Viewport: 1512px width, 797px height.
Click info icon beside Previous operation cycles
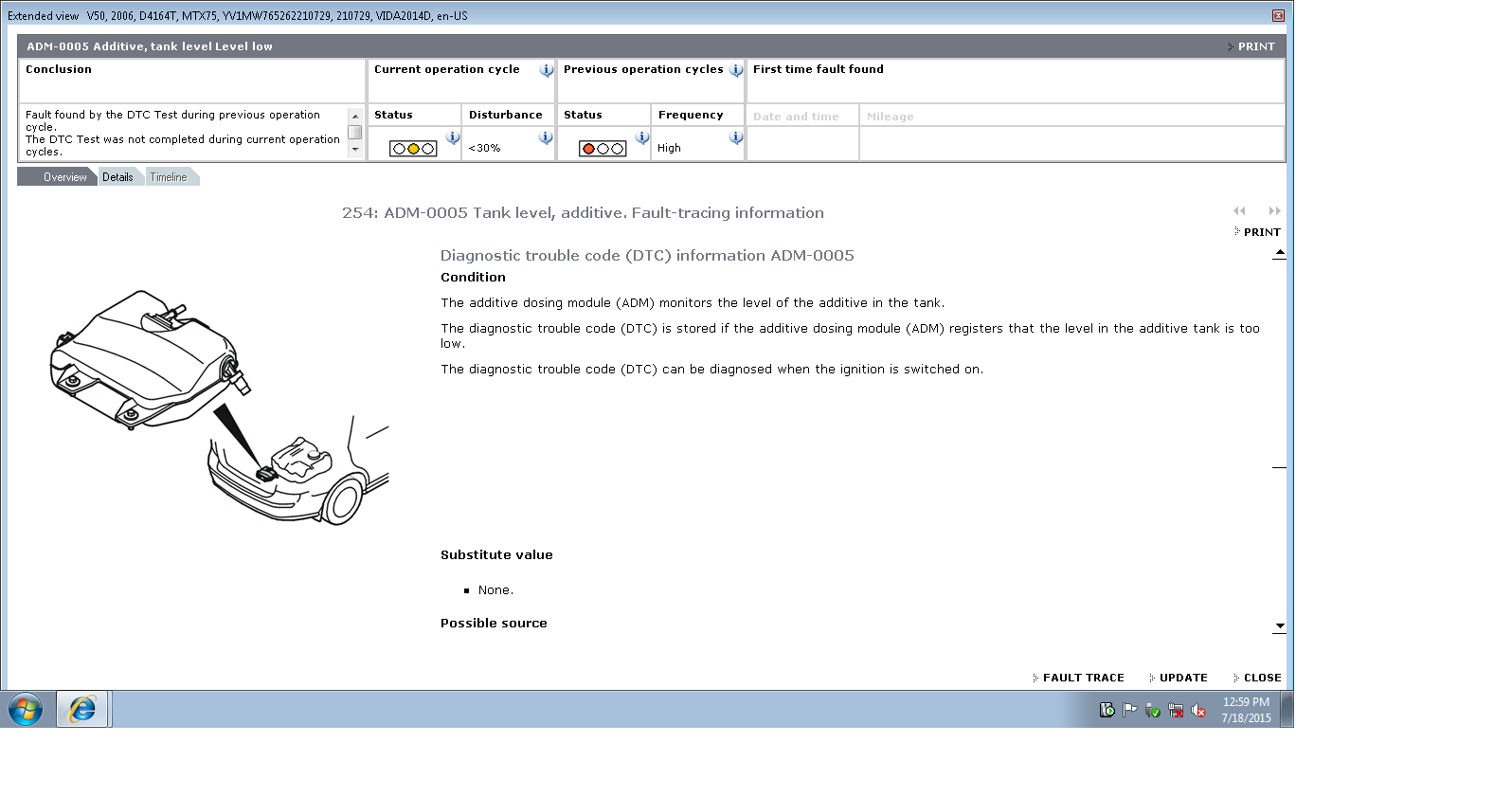click(x=735, y=70)
